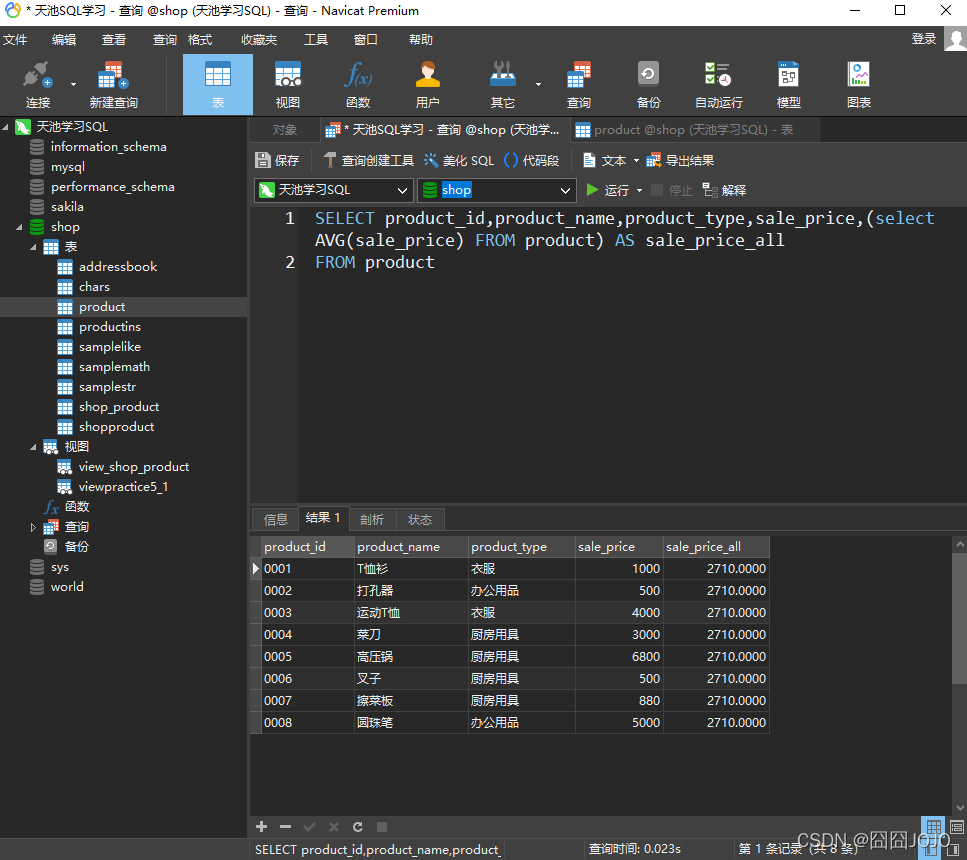The height and width of the screenshot is (860, 967).
Task: Open the 查询 query toolbar icon
Action: pos(578,85)
